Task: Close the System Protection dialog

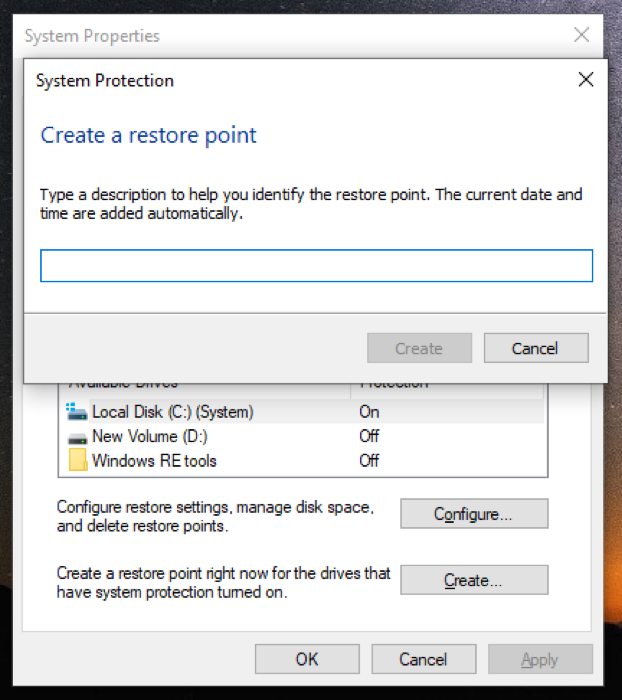Action: pos(586,80)
